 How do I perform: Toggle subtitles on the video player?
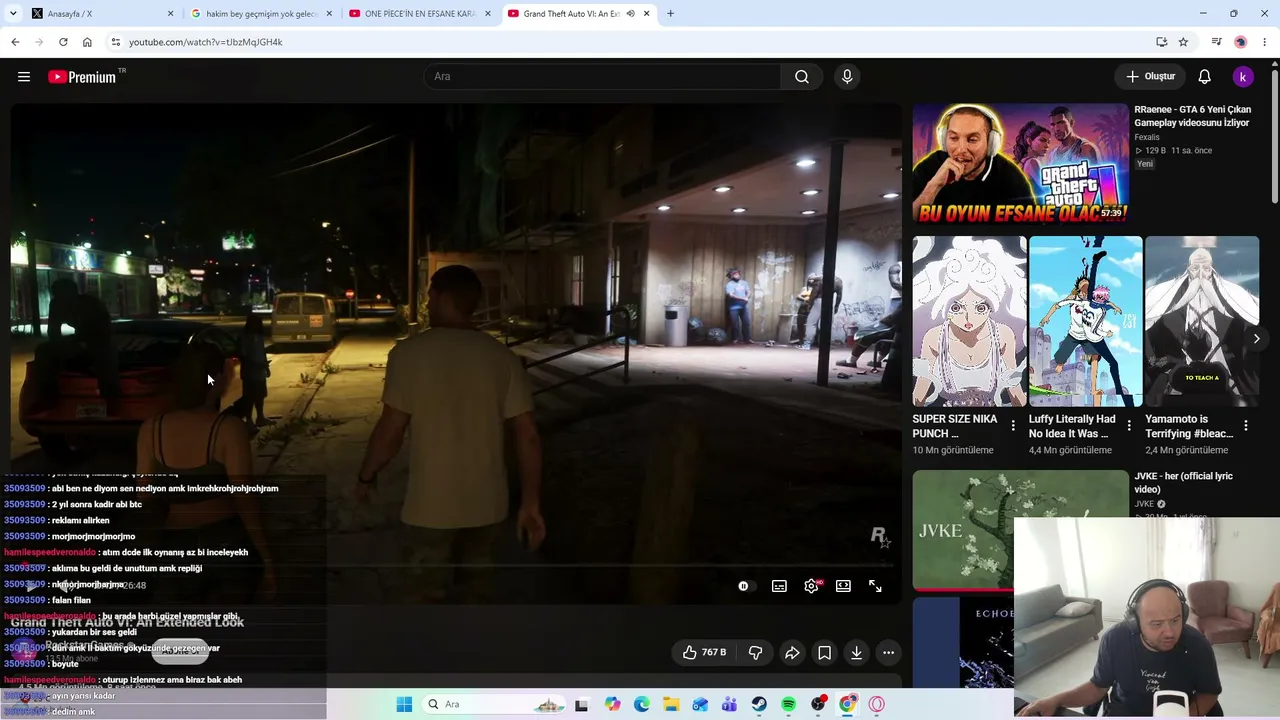pos(779,586)
